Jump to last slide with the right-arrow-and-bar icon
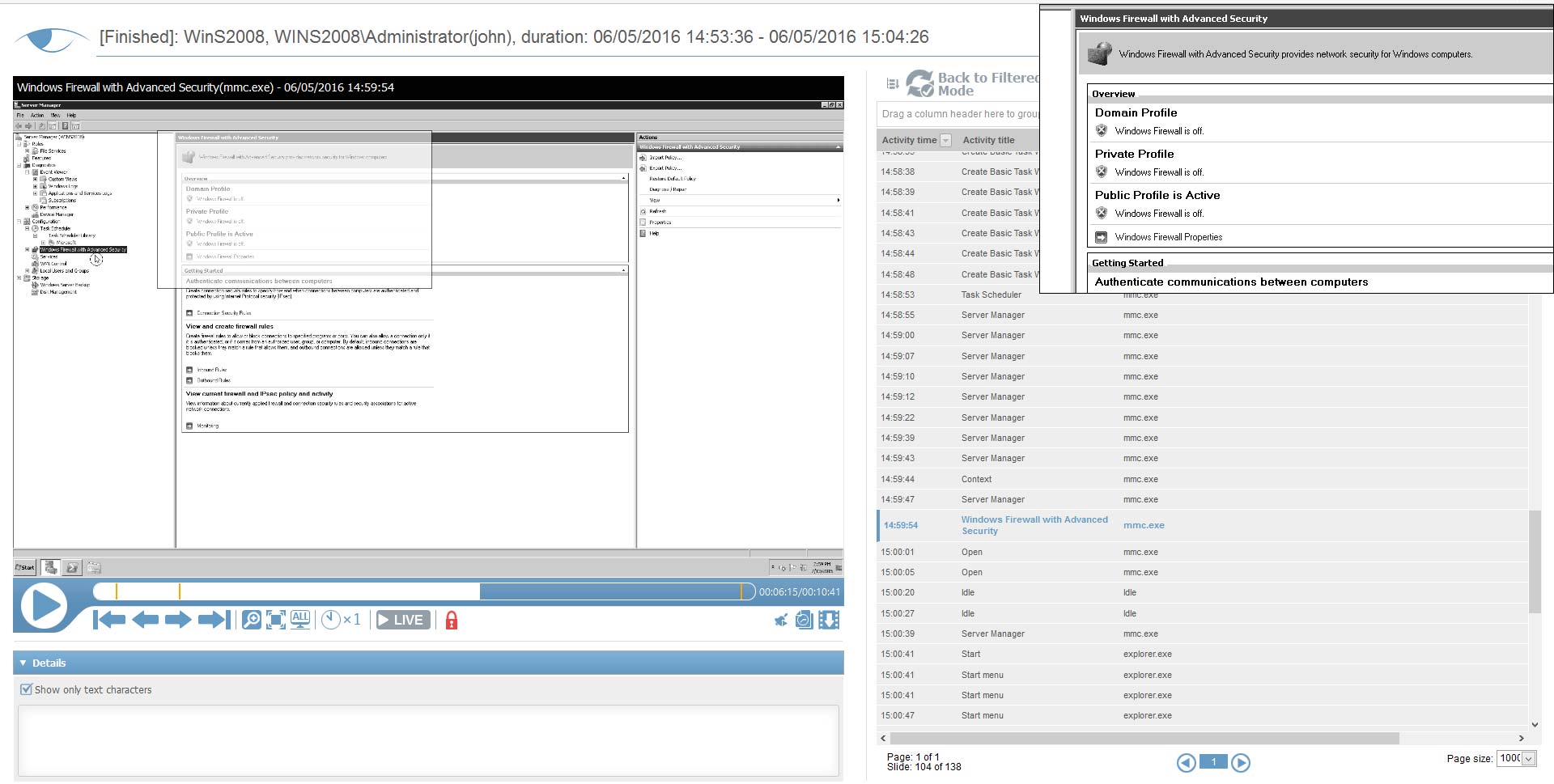1554x784 pixels. pos(214,620)
